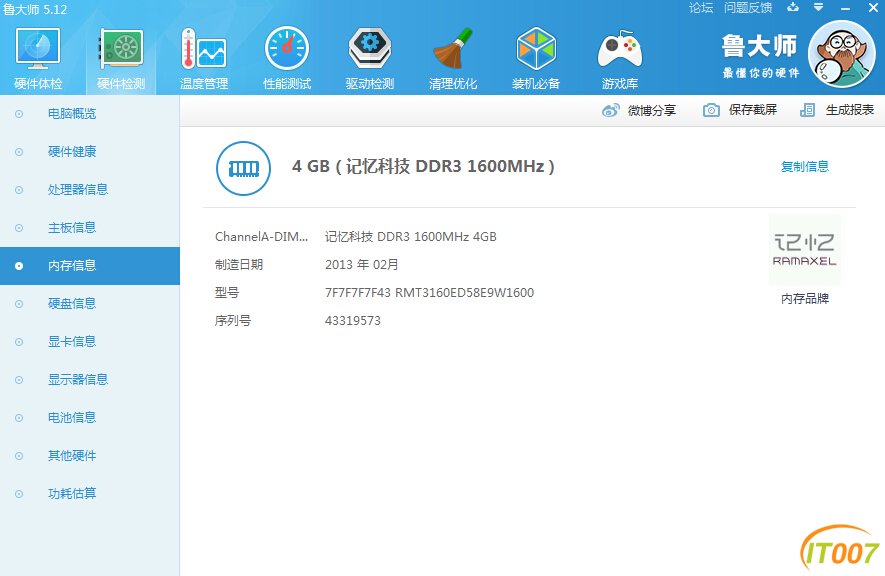This screenshot has width=885, height=576.
Task: Click 保存截屏 save screenshot button
Action: (x=740, y=110)
